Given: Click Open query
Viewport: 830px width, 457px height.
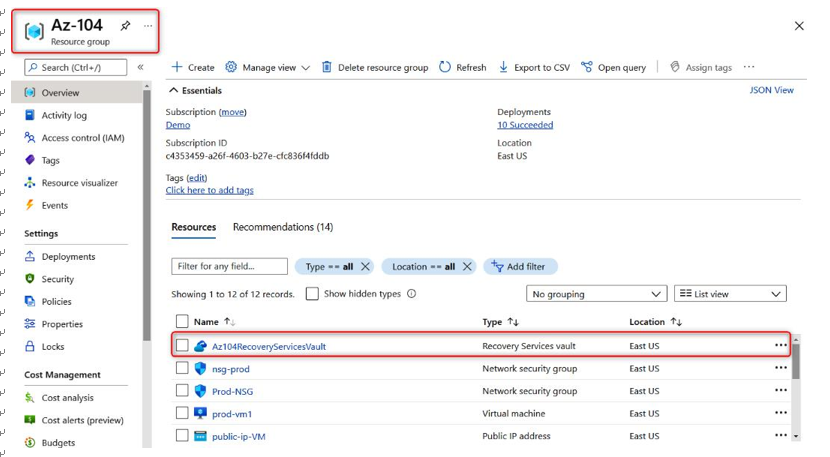Looking at the screenshot, I should point(613,67).
